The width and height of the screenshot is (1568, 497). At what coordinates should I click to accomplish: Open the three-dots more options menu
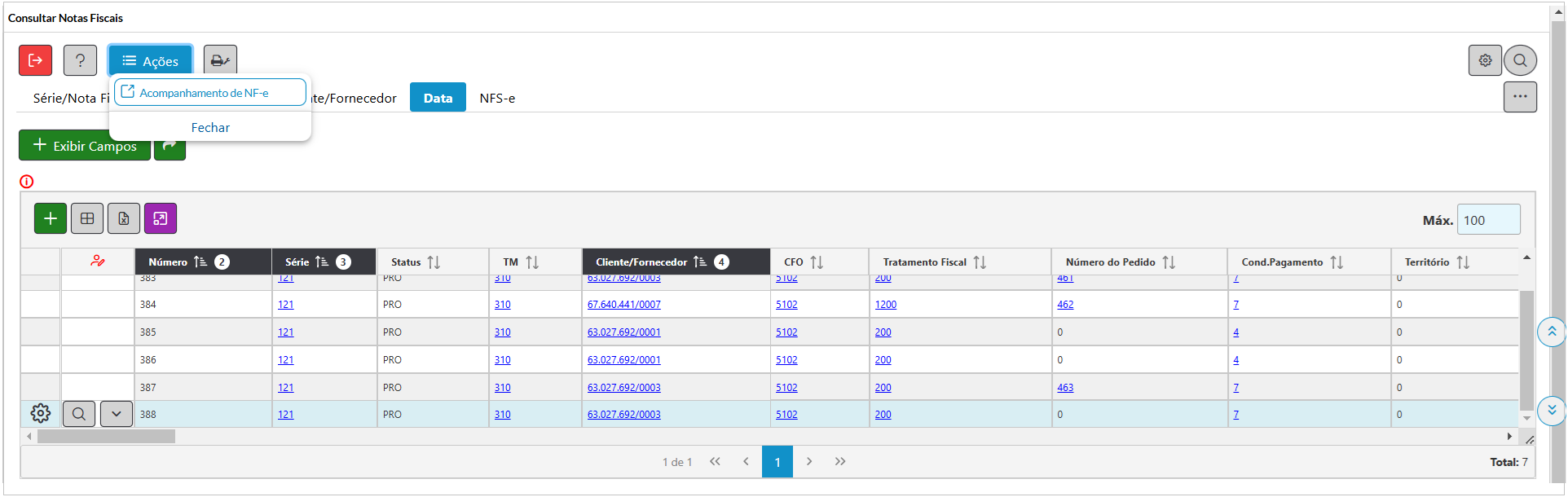tap(1520, 97)
